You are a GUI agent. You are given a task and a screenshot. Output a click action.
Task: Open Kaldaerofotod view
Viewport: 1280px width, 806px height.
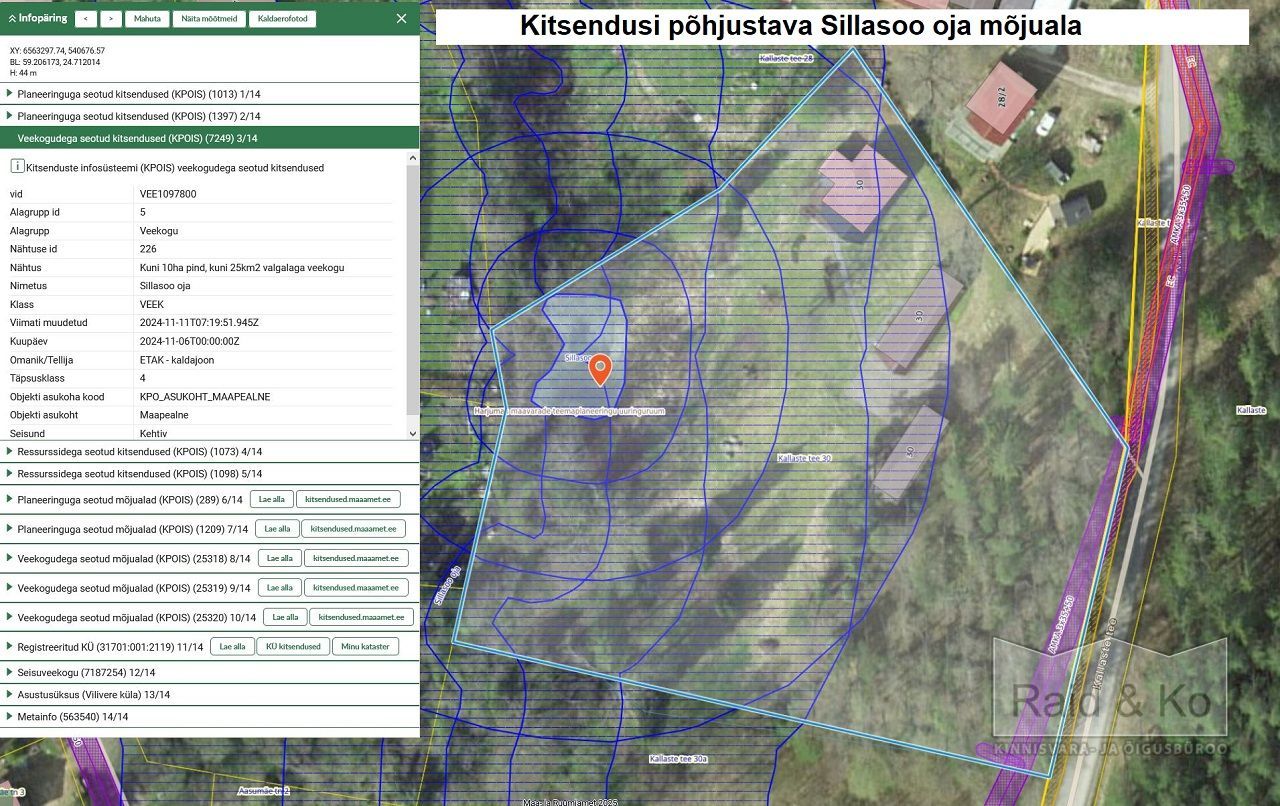pyautogui.click(x=282, y=19)
